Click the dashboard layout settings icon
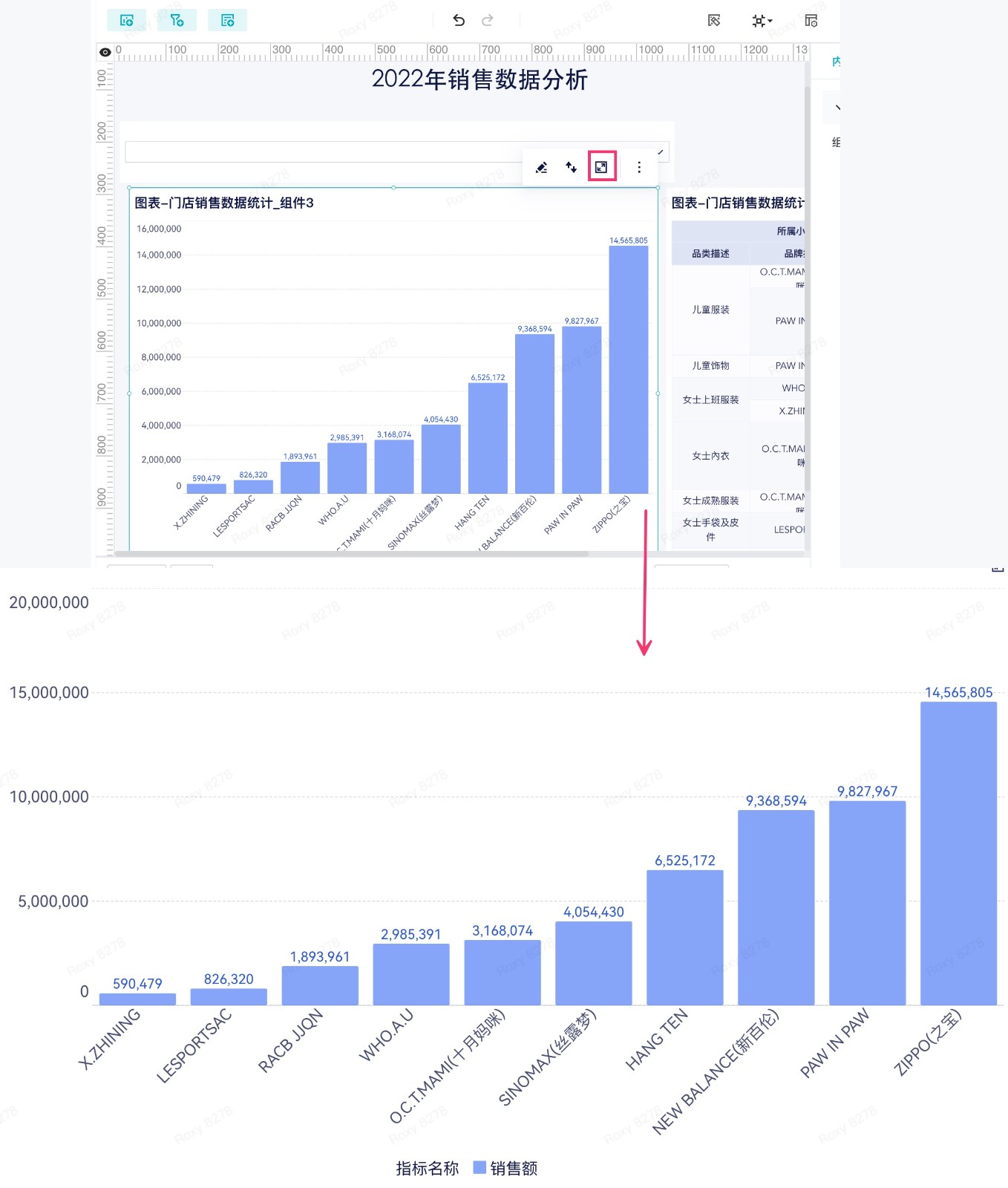Image resolution: width=1008 pixels, height=1188 pixels. click(811, 21)
